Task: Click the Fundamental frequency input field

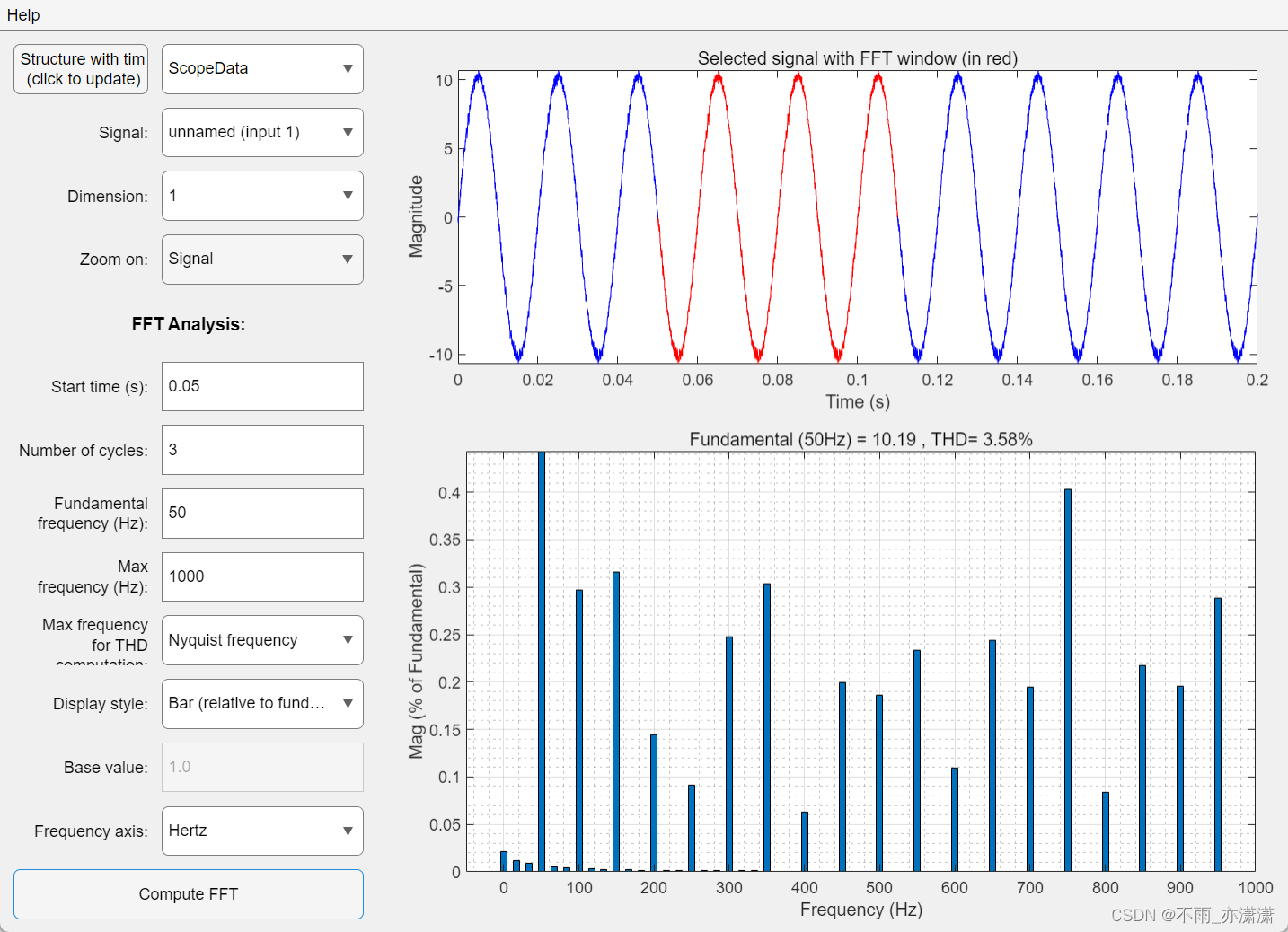Action: pos(262,514)
